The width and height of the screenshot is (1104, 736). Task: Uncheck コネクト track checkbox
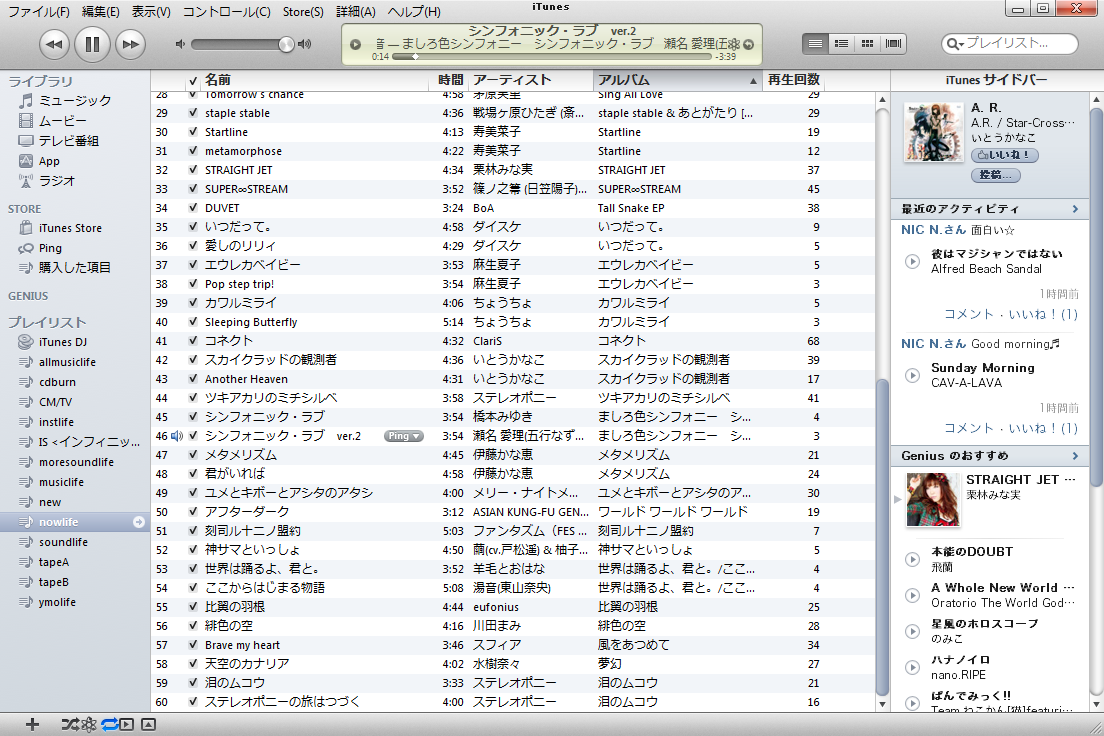[x=193, y=341]
